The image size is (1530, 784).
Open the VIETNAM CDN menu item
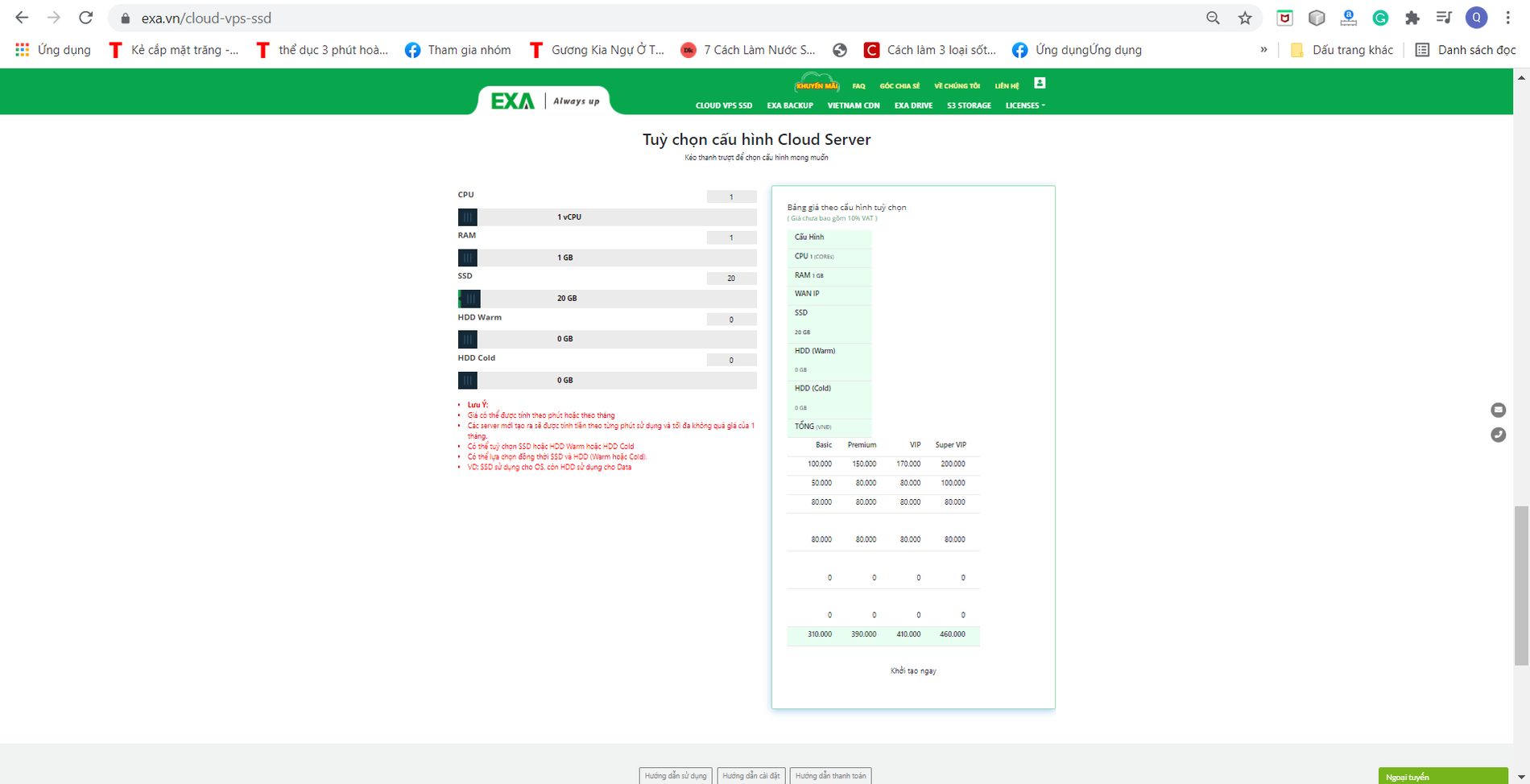[854, 105]
